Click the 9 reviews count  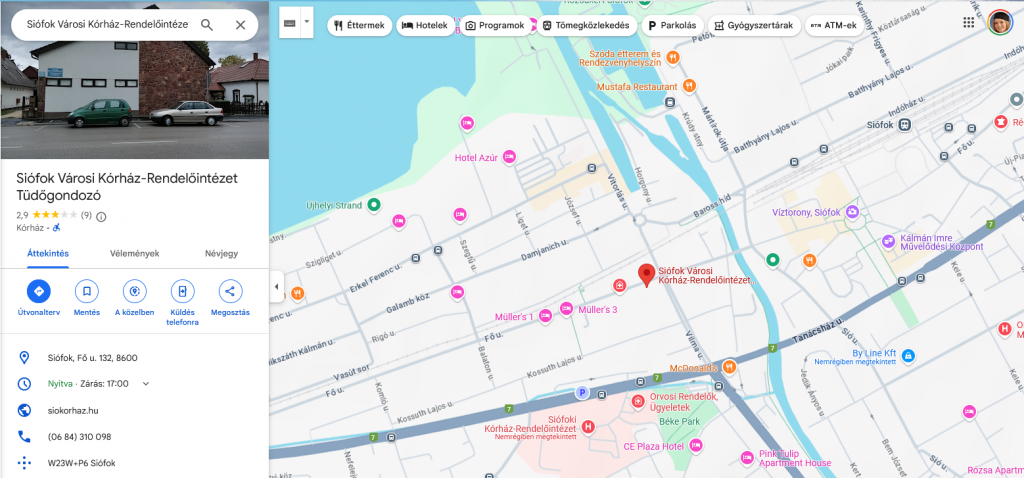pyautogui.click(x=86, y=215)
